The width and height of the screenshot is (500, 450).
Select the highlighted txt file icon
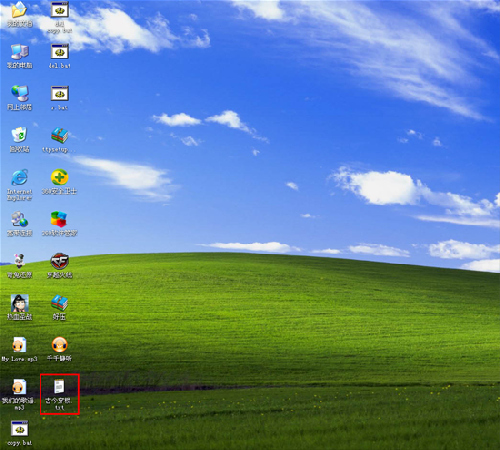pos(59,387)
